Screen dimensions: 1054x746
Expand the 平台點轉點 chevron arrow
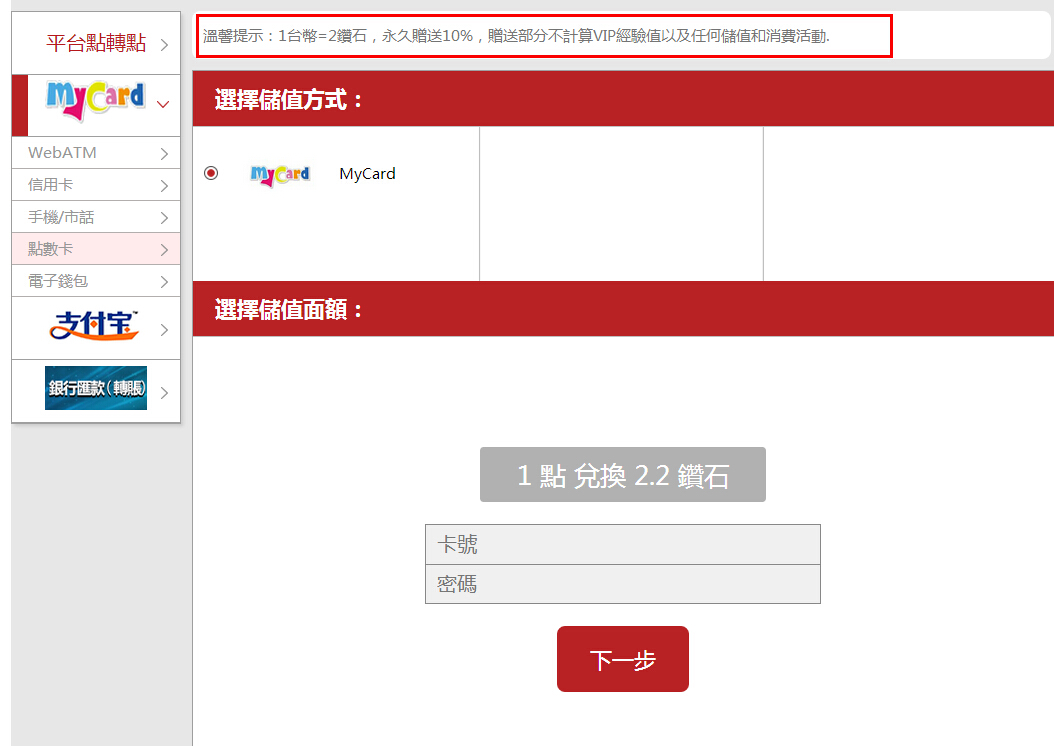click(164, 45)
